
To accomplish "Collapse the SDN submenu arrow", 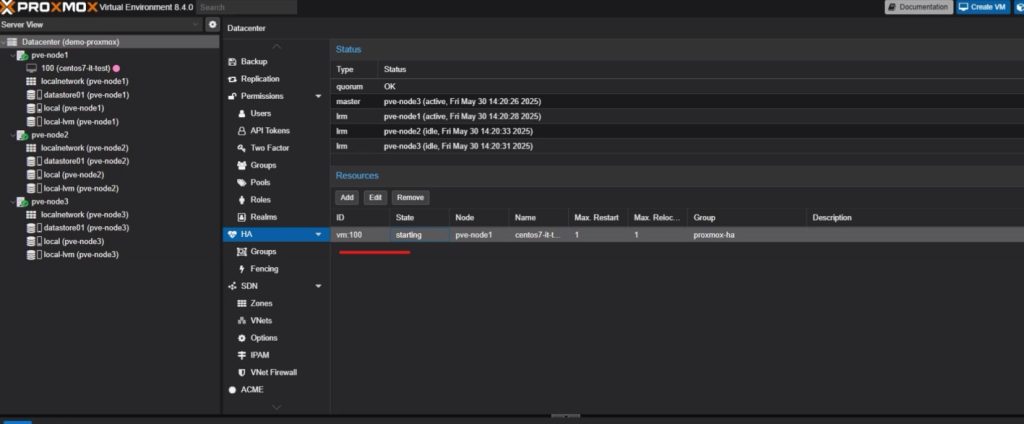I will (x=319, y=286).
